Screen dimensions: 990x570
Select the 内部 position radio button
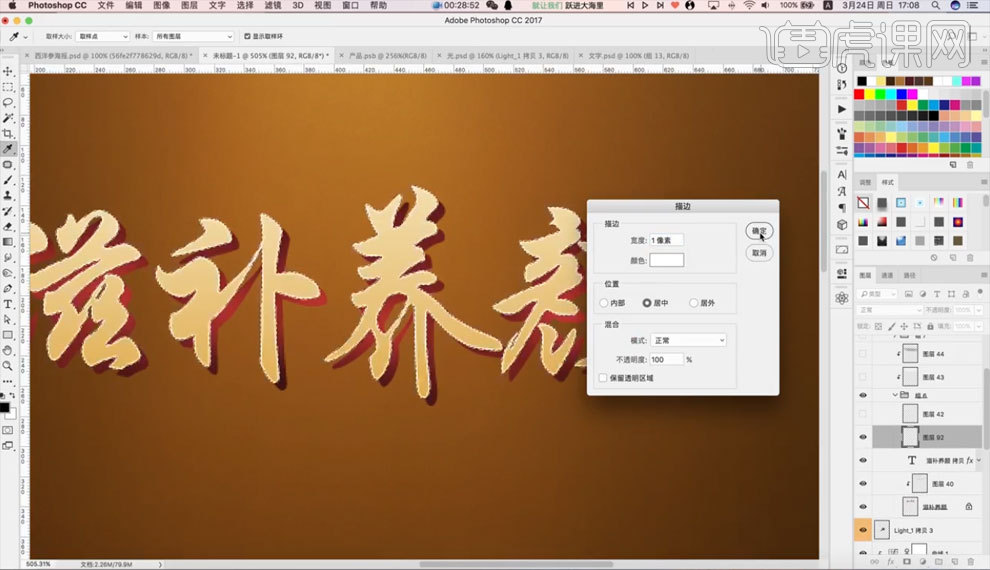[604, 302]
